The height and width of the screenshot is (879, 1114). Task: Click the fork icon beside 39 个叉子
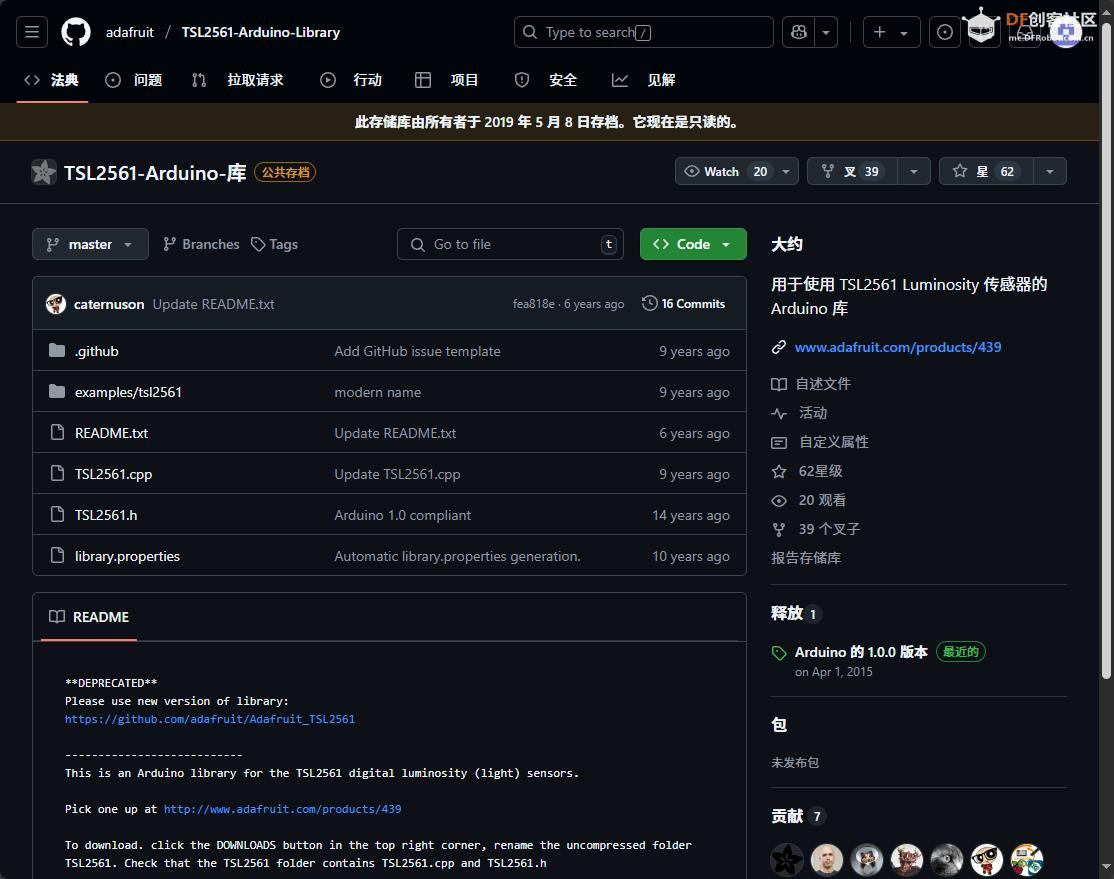click(x=779, y=529)
